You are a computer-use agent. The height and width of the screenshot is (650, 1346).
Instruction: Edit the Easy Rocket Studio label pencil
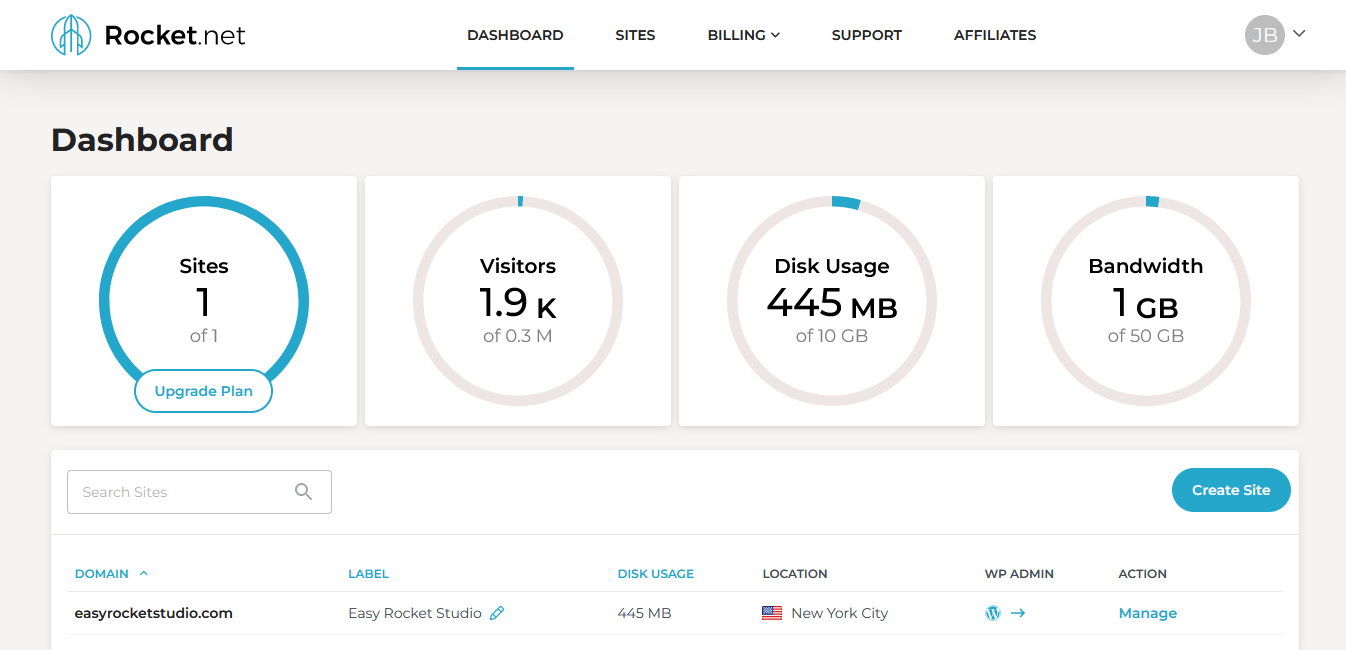497,613
